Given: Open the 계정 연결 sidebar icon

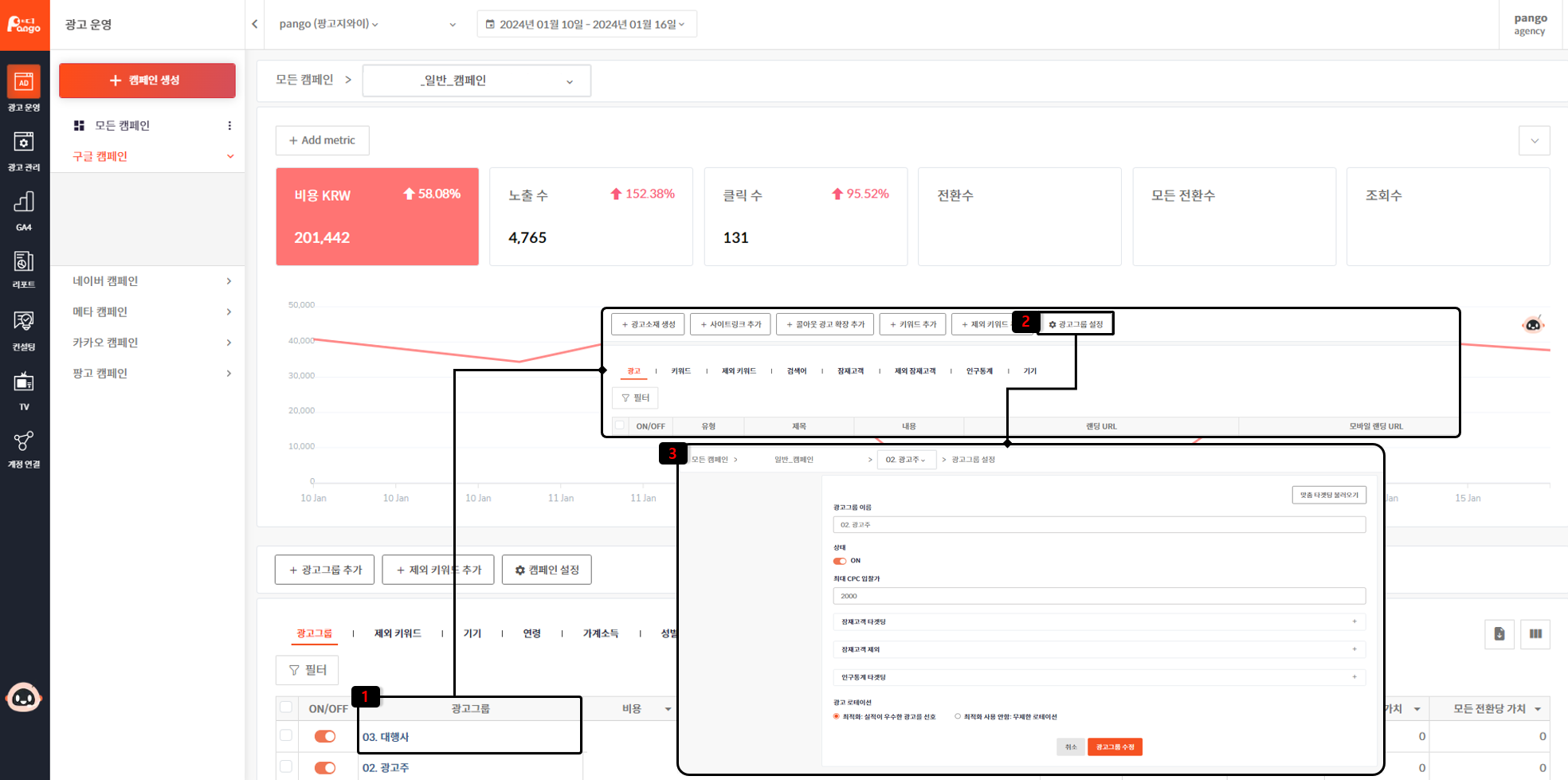Looking at the screenshot, I should coord(24,449).
